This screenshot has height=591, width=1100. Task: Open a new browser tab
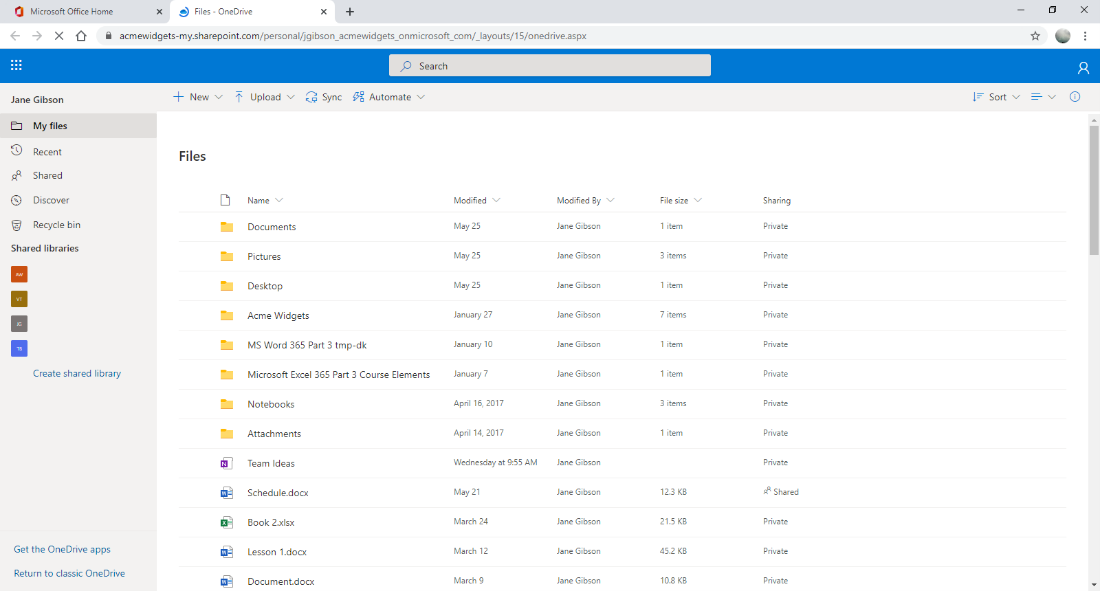tap(349, 12)
